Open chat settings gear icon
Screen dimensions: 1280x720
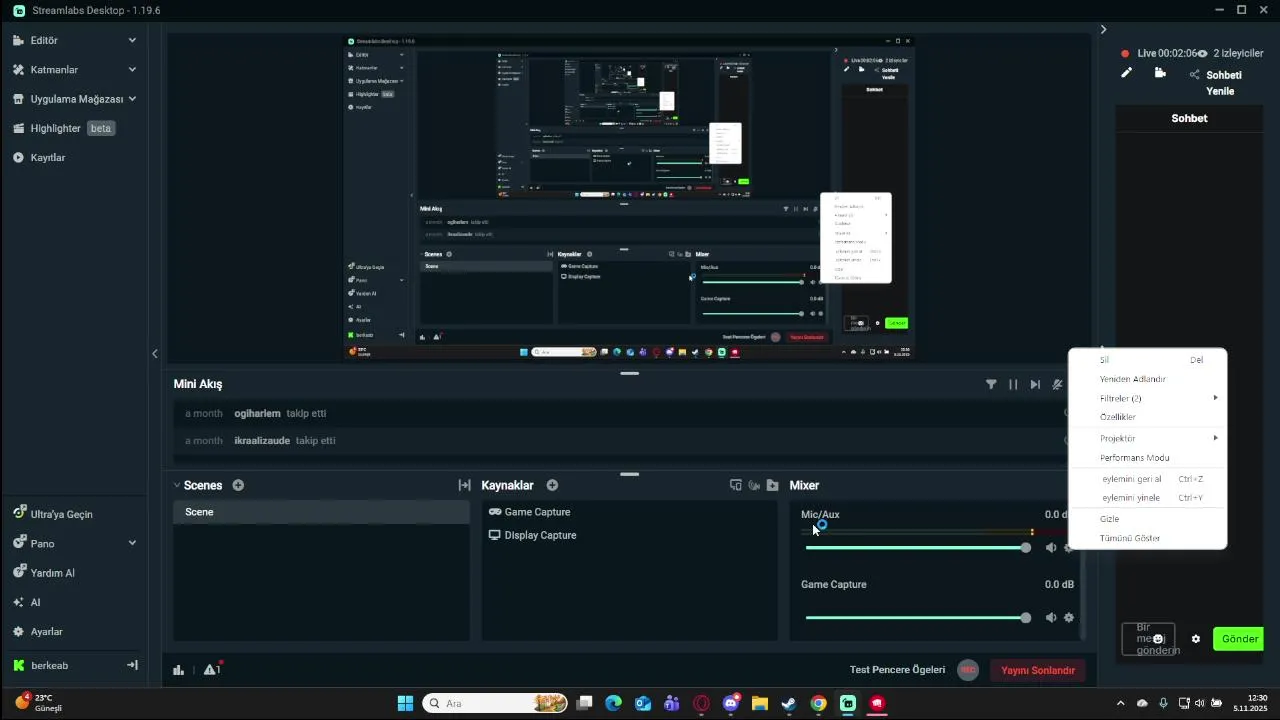pos(1195,639)
